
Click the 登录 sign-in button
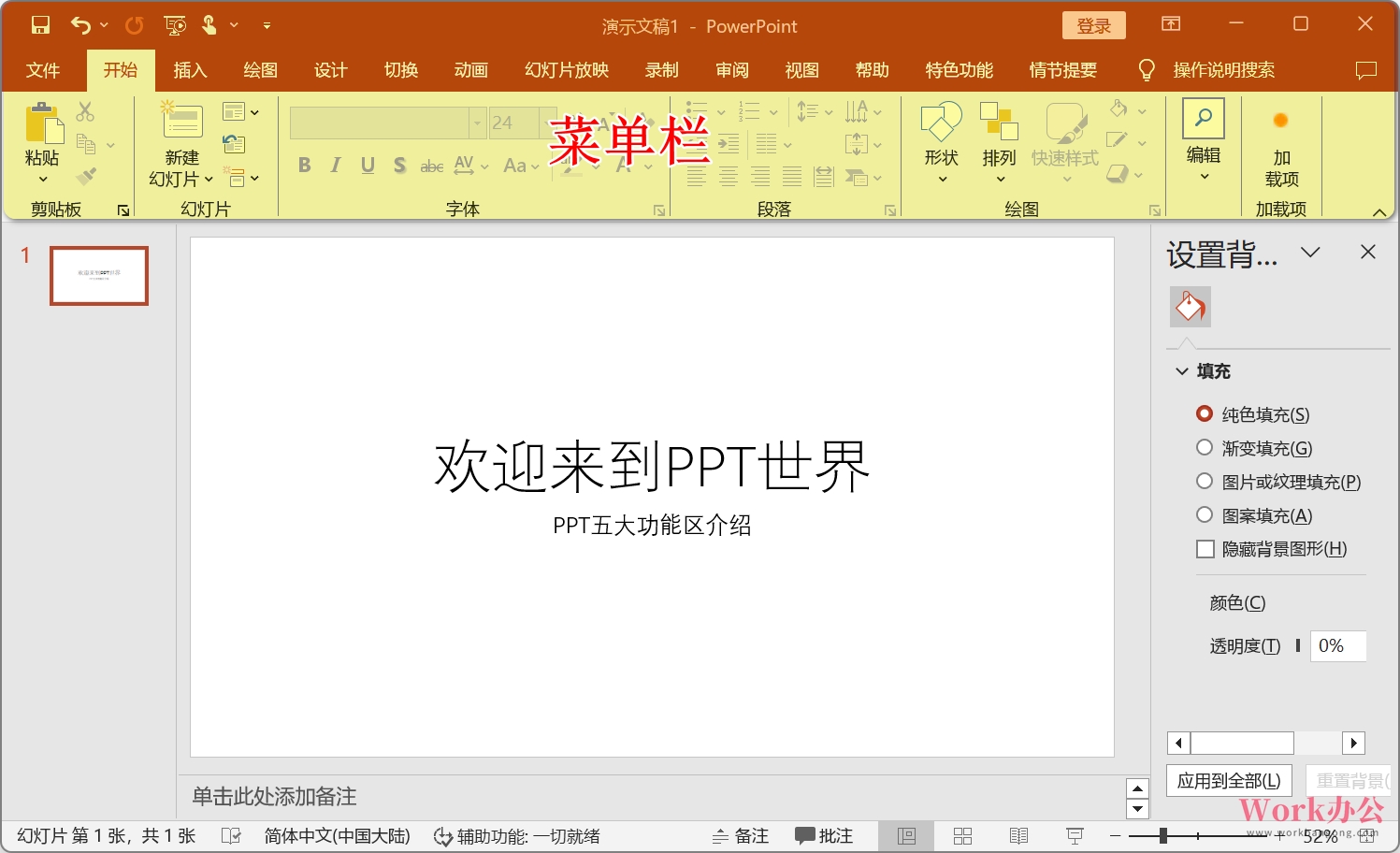(x=1094, y=26)
